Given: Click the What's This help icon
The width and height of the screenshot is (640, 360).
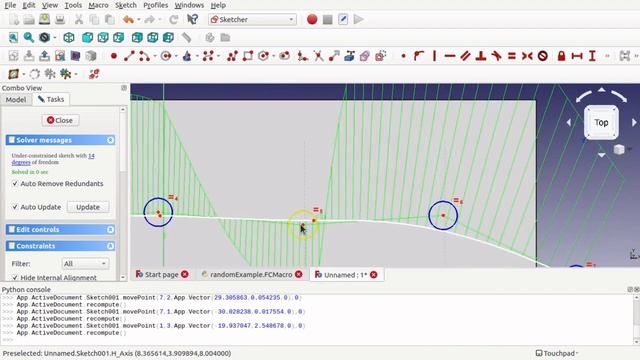Looking at the screenshot, I should click(x=192, y=19).
